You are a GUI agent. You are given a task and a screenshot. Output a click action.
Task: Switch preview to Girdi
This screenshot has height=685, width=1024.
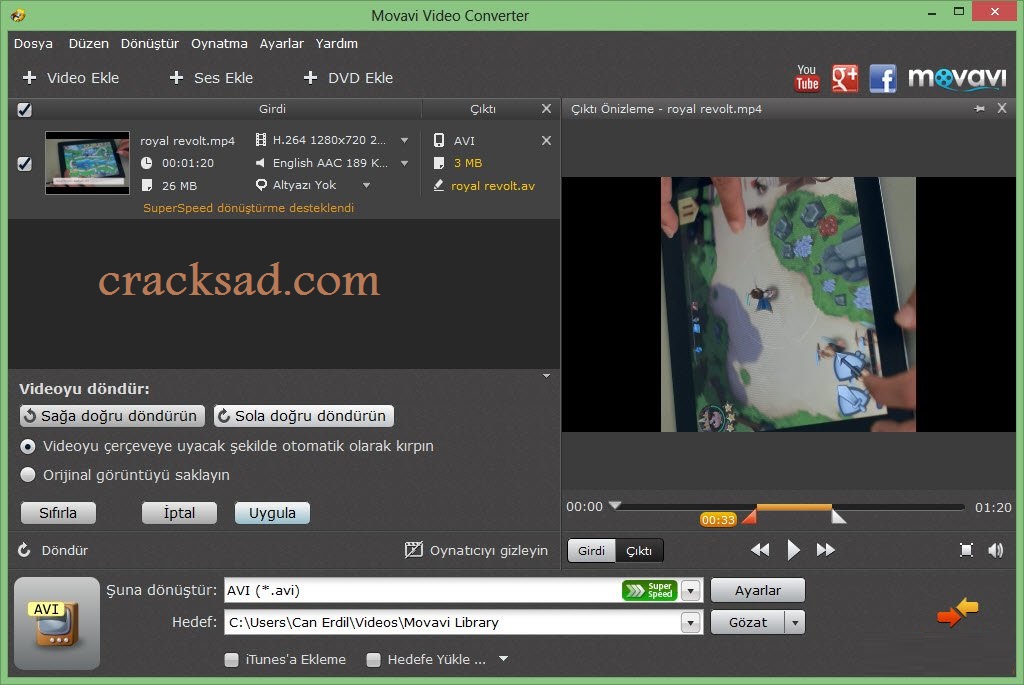tap(592, 550)
